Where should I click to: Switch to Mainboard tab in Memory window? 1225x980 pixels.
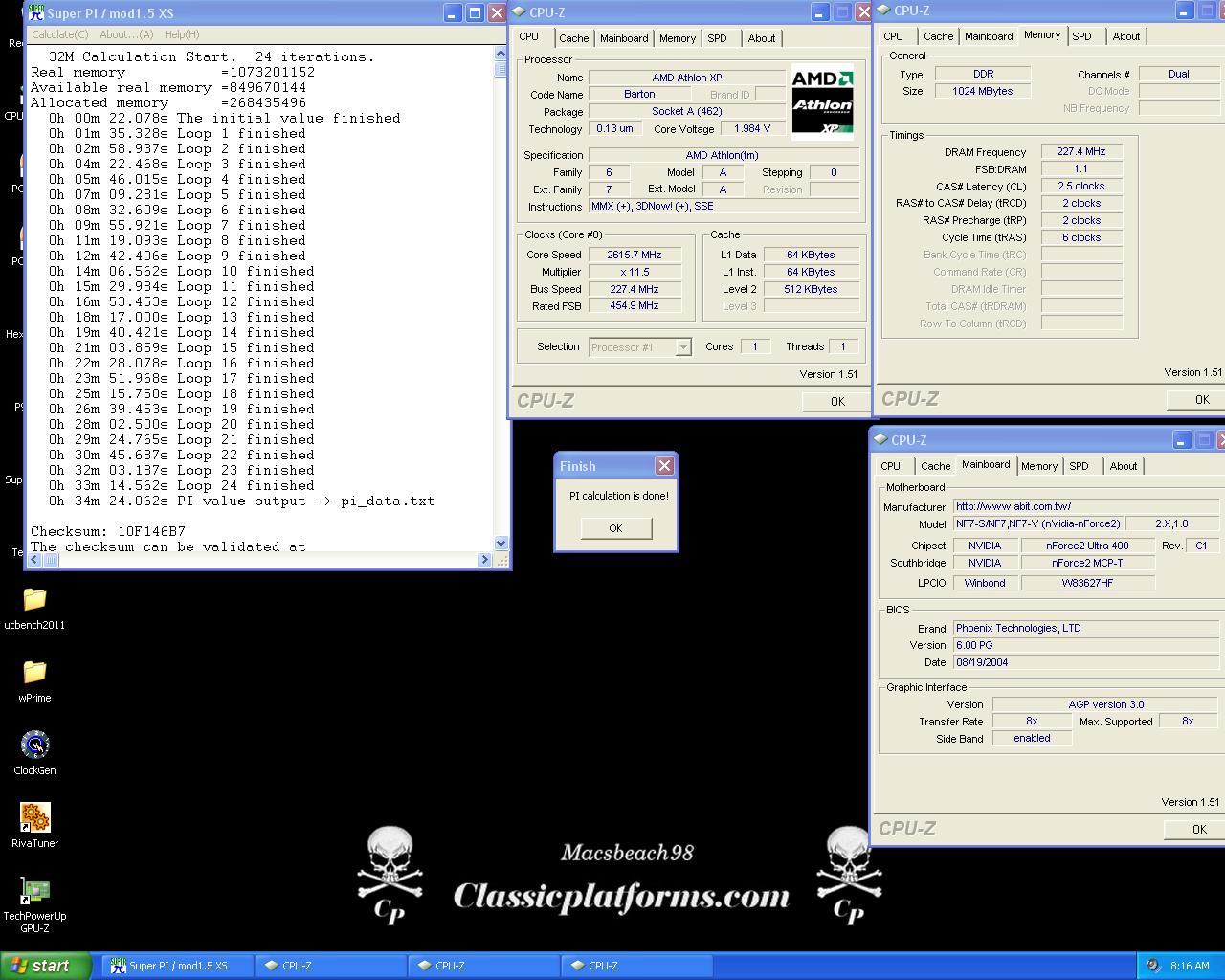(x=989, y=36)
